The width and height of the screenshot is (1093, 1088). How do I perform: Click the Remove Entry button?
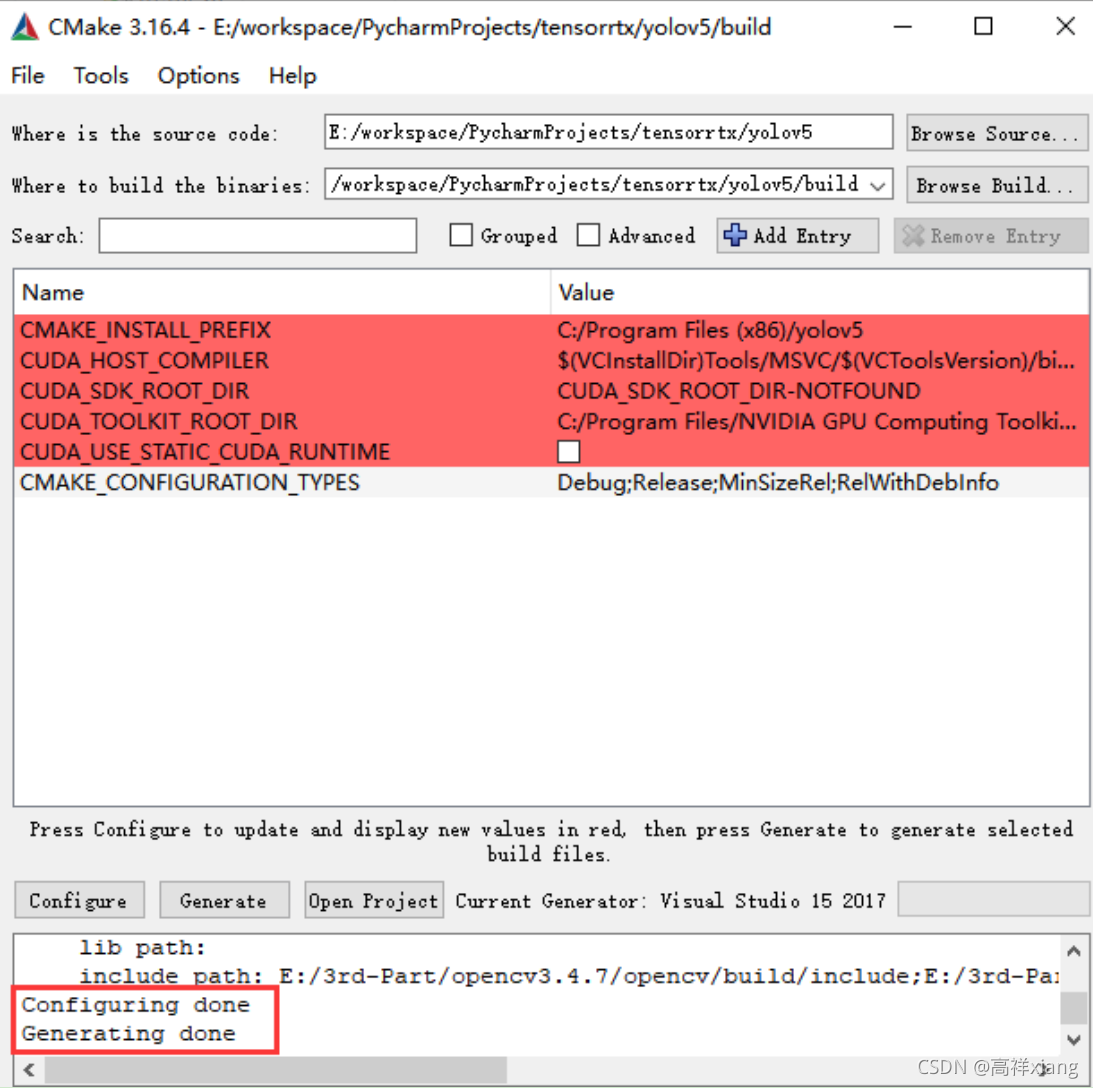(990, 236)
